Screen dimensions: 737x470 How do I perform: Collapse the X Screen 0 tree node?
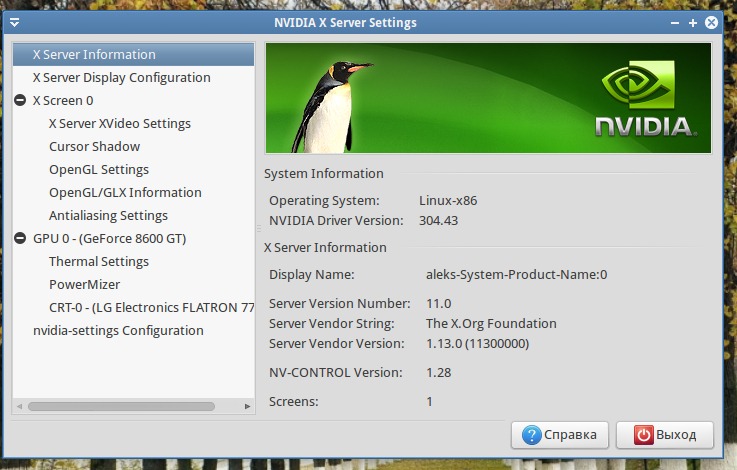click(20, 100)
